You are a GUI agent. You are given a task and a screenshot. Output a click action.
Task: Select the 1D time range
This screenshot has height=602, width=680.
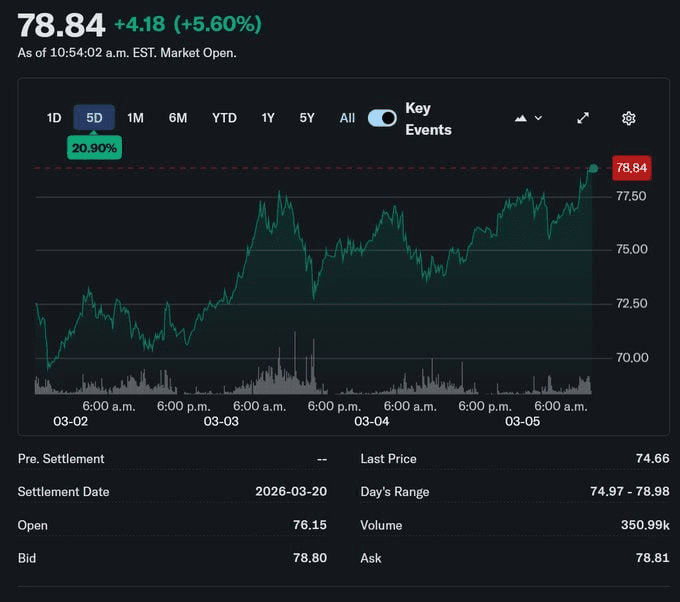coord(54,118)
